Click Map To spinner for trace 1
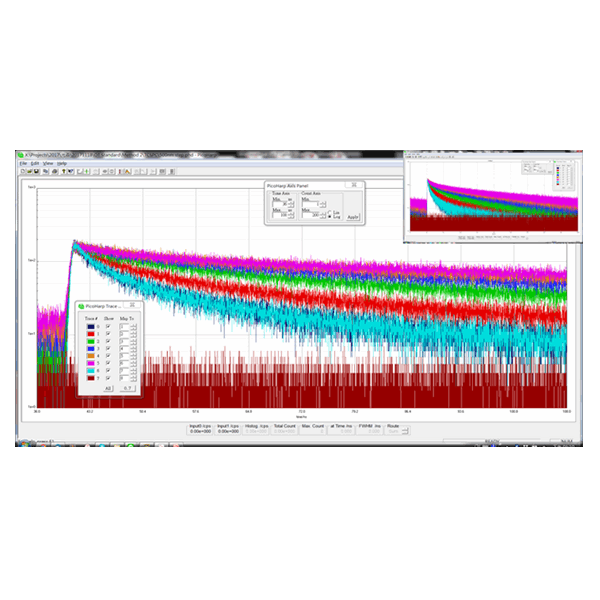The width and height of the screenshot is (600, 600). (134, 333)
